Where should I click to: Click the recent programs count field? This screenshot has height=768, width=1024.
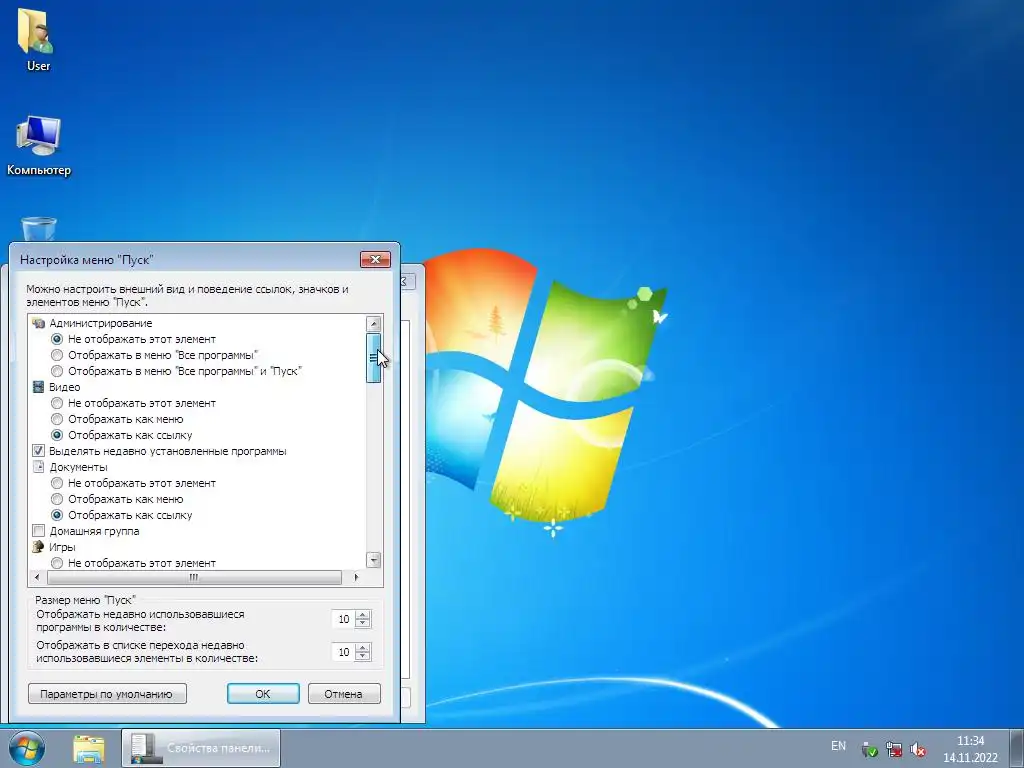click(344, 619)
